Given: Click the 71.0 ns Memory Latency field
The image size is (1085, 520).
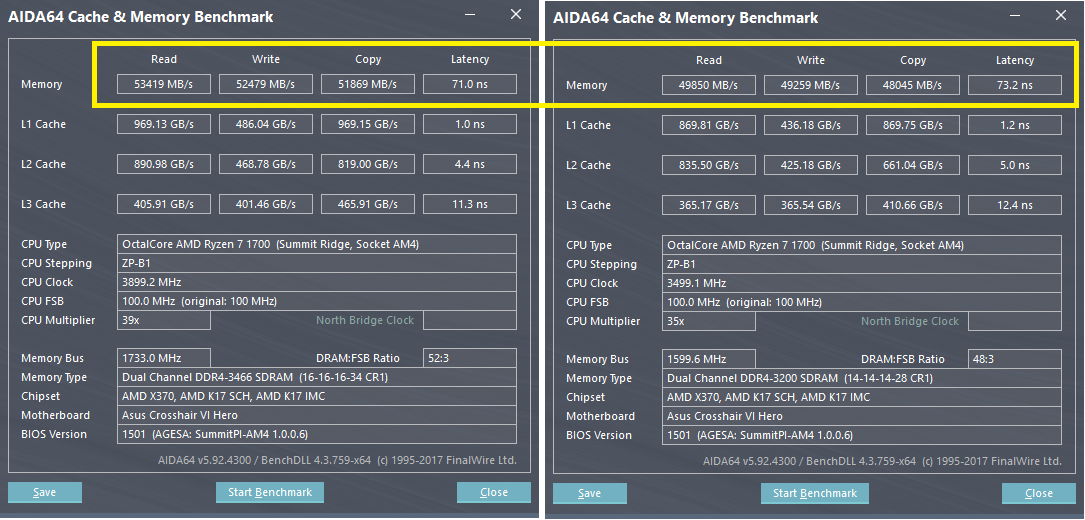Looking at the screenshot, I should (469, 84).
